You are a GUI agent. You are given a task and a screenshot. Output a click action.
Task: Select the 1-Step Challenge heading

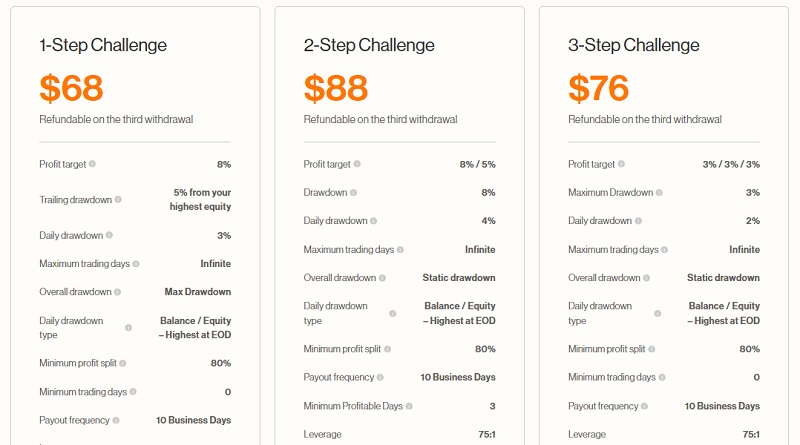(103, 45)
